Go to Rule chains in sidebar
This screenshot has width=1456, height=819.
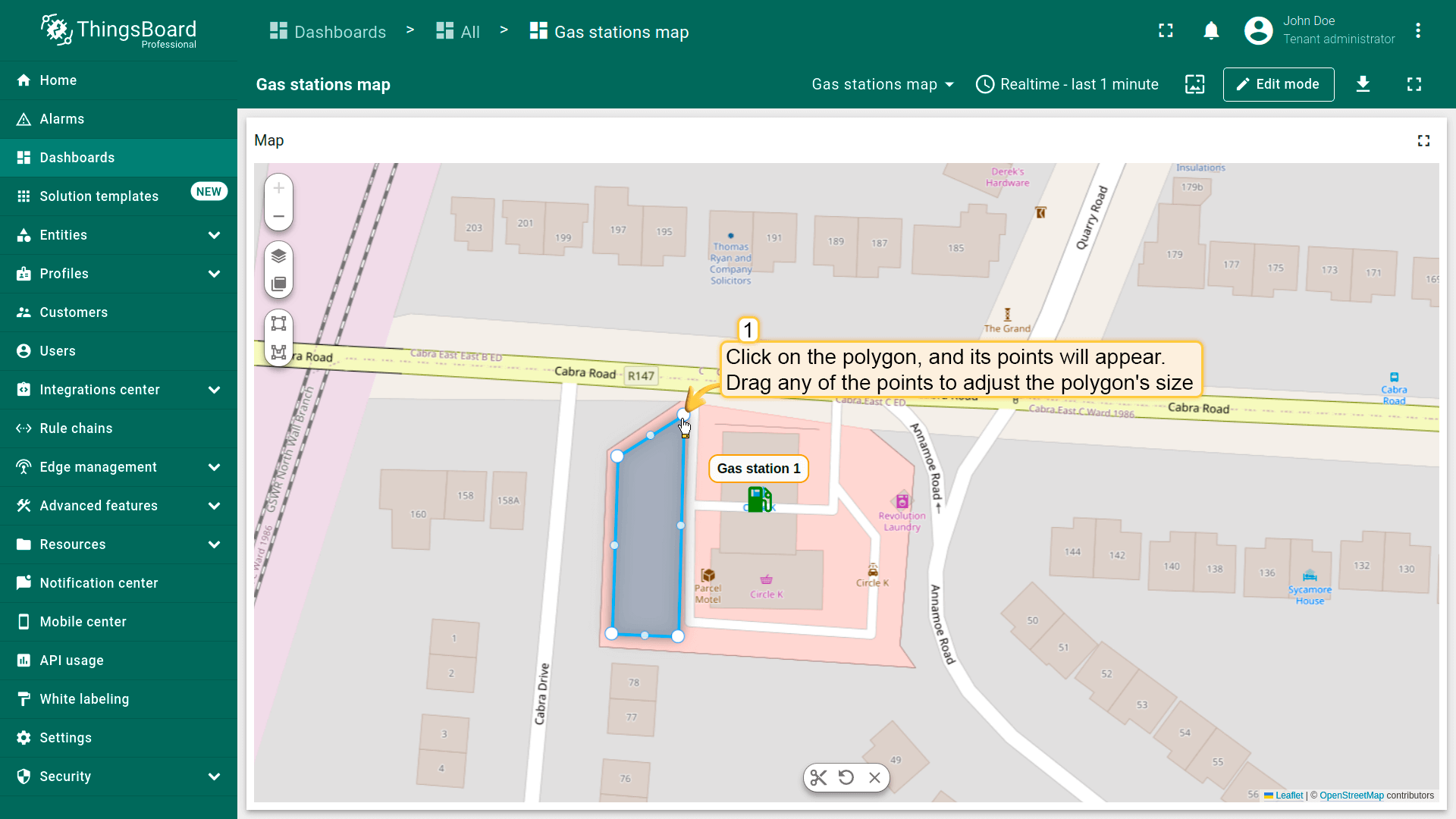(76, 428)
